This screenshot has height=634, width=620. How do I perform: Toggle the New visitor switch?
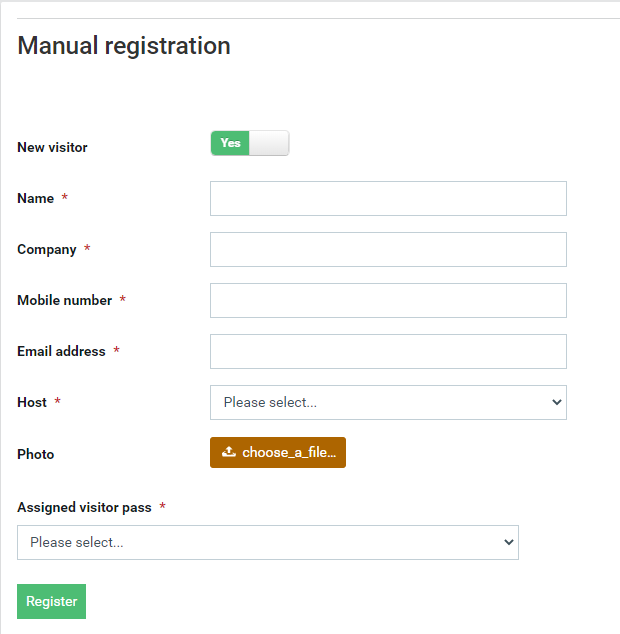(x=249, y=143)
